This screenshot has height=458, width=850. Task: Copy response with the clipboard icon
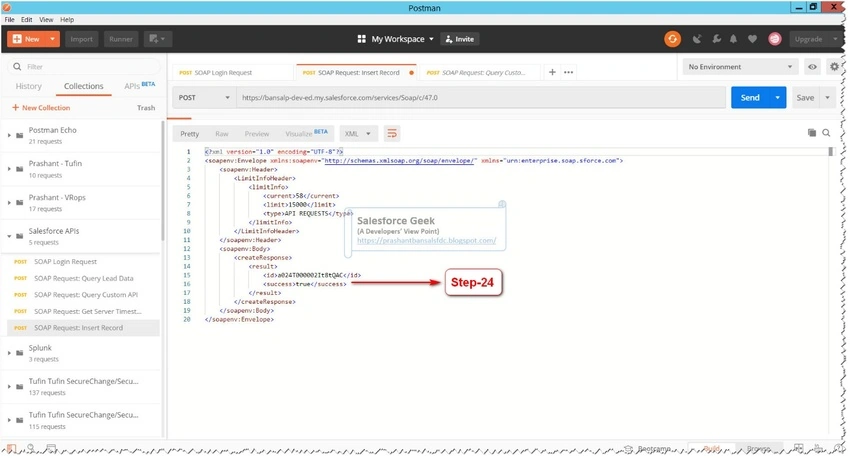point(812,133)
